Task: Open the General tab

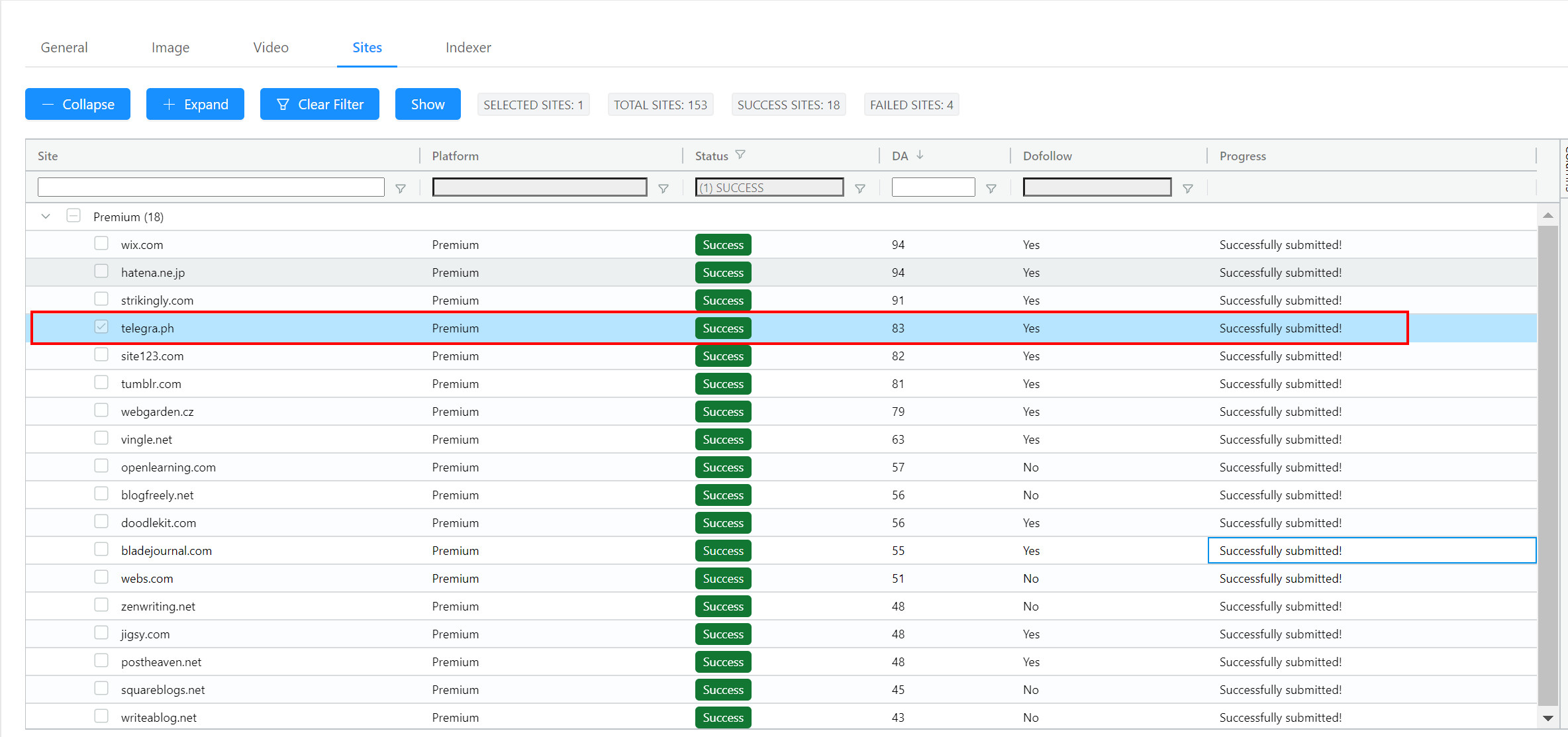Action: (64, 48)
